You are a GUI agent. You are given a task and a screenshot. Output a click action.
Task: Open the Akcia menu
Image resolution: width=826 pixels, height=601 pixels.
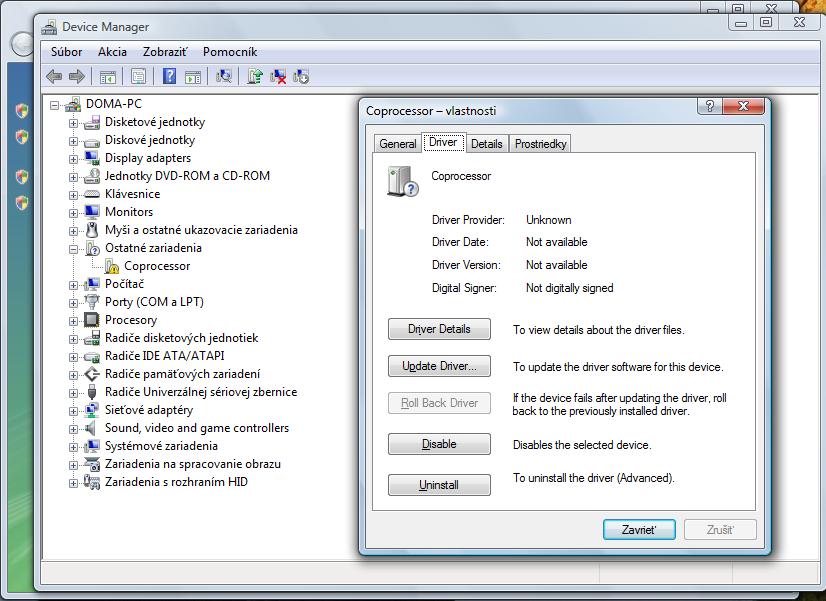point(112,52)
